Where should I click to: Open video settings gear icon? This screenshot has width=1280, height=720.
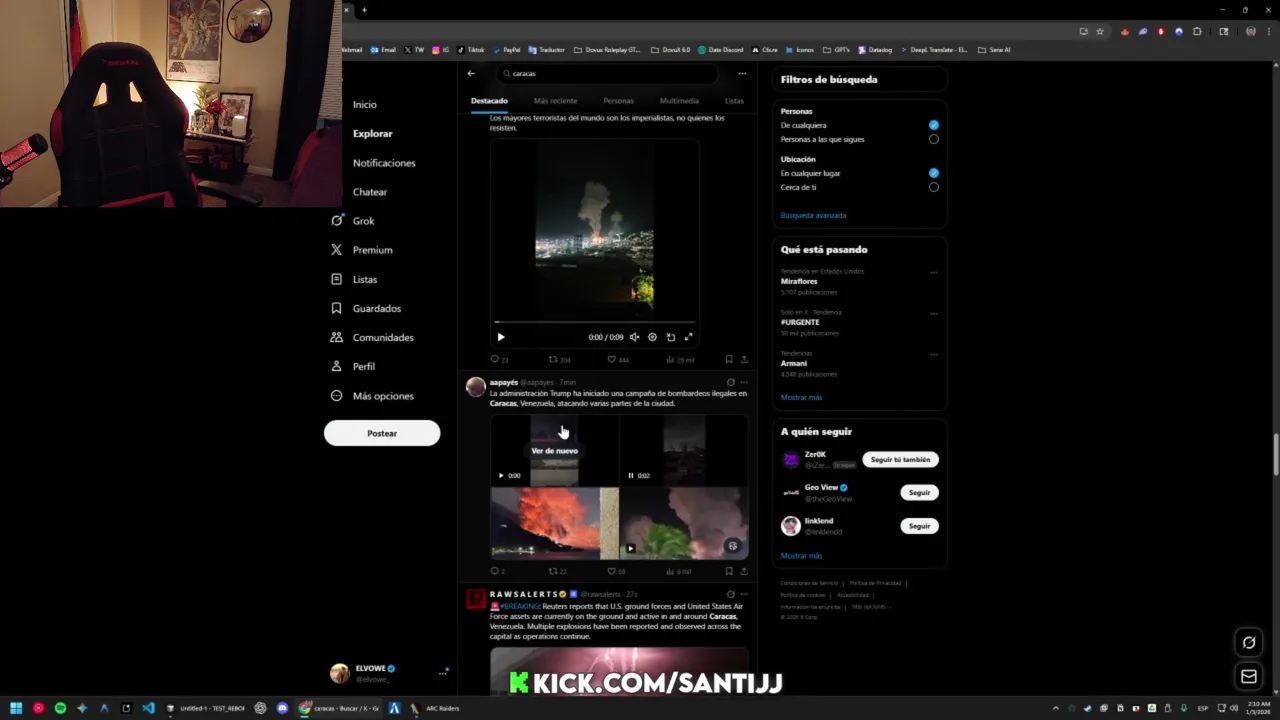pos(652,337)
